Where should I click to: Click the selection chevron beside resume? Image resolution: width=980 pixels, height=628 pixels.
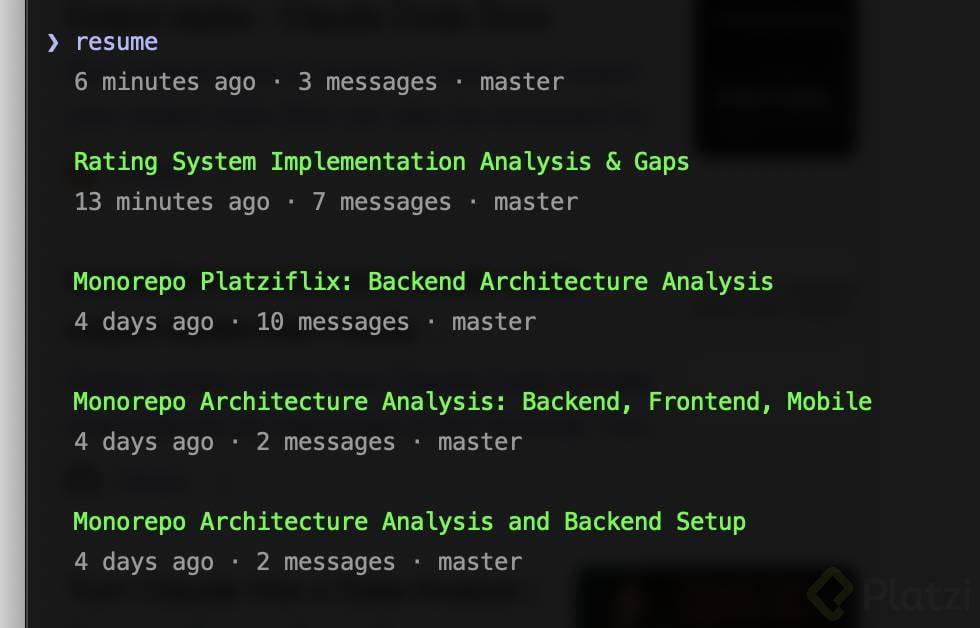click(x=53, y=42)
